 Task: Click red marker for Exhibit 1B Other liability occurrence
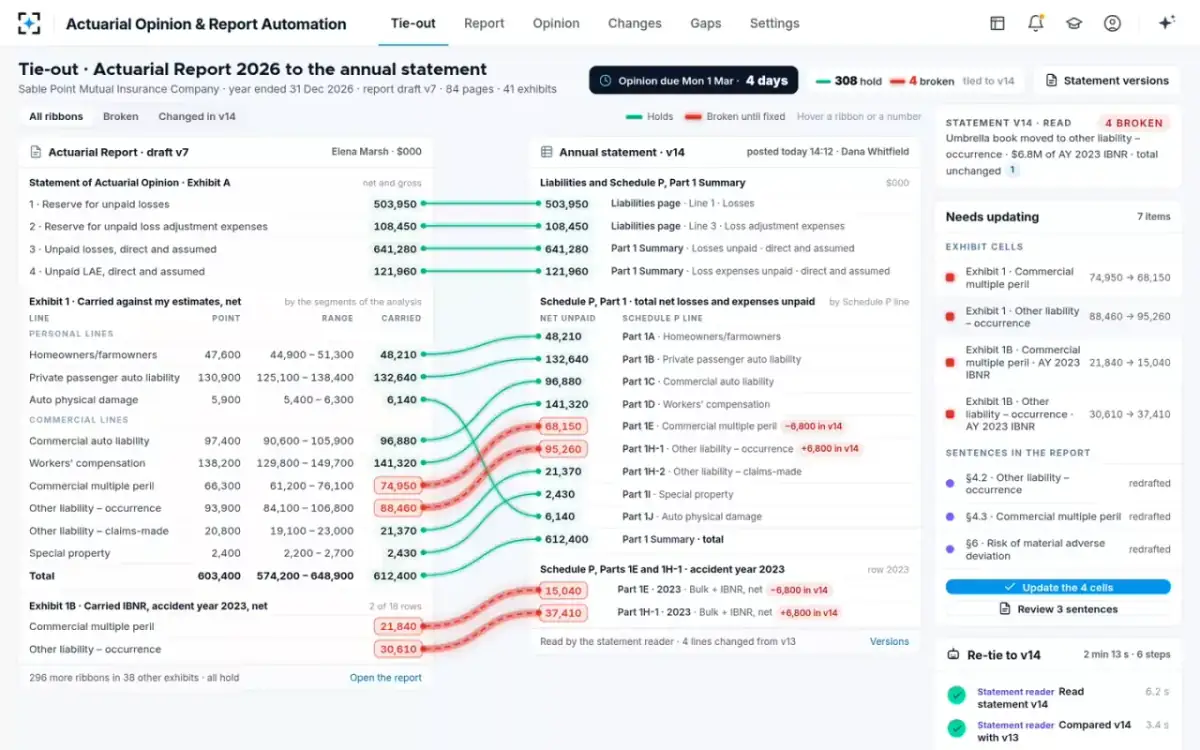tap(950, 413)
